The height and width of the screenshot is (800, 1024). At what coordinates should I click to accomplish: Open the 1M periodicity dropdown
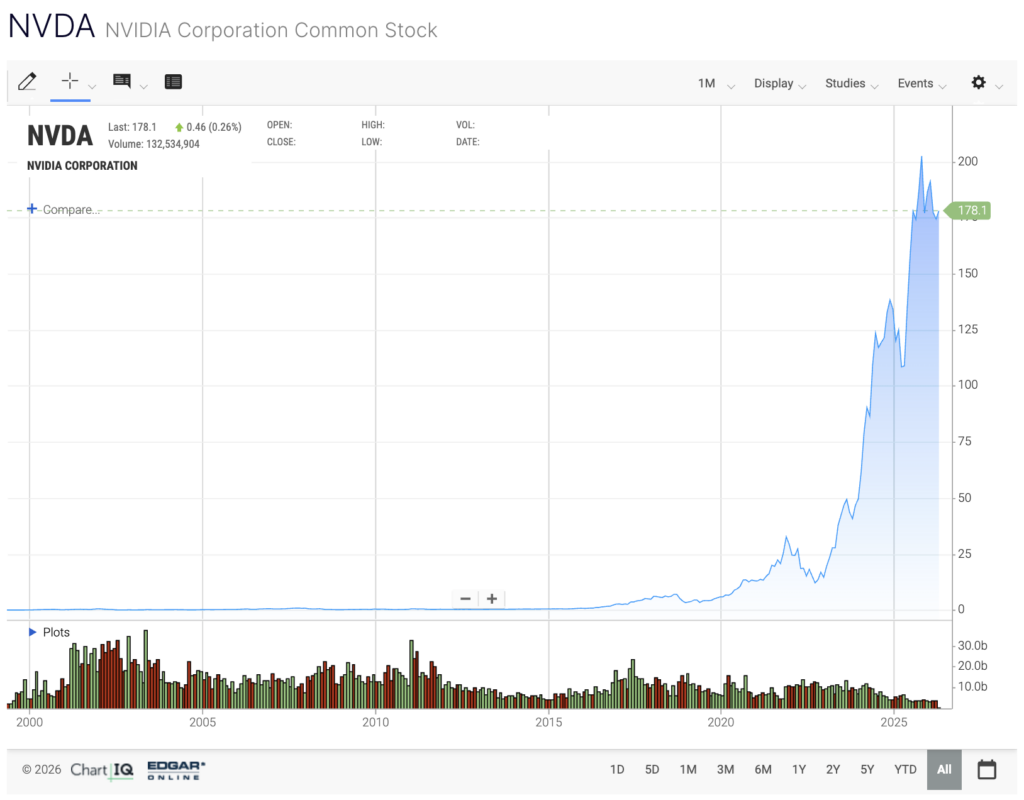click(x=715, y=84)
